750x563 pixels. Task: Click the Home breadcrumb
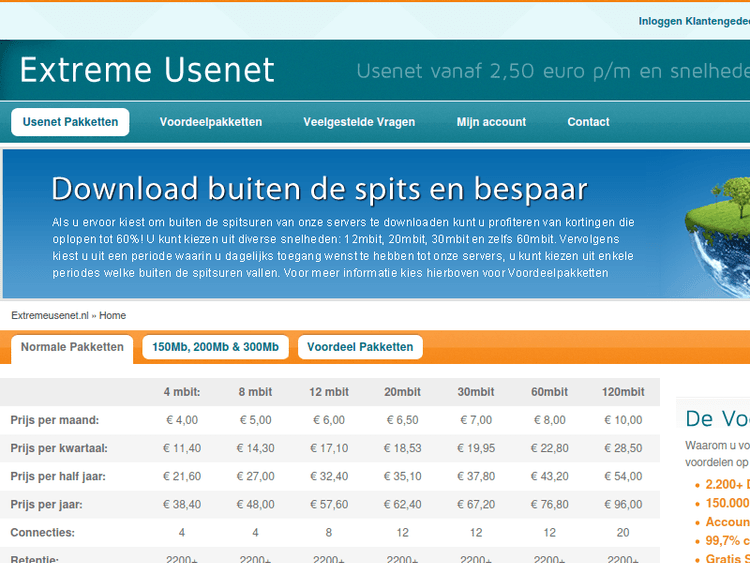[x=112, y=316]
